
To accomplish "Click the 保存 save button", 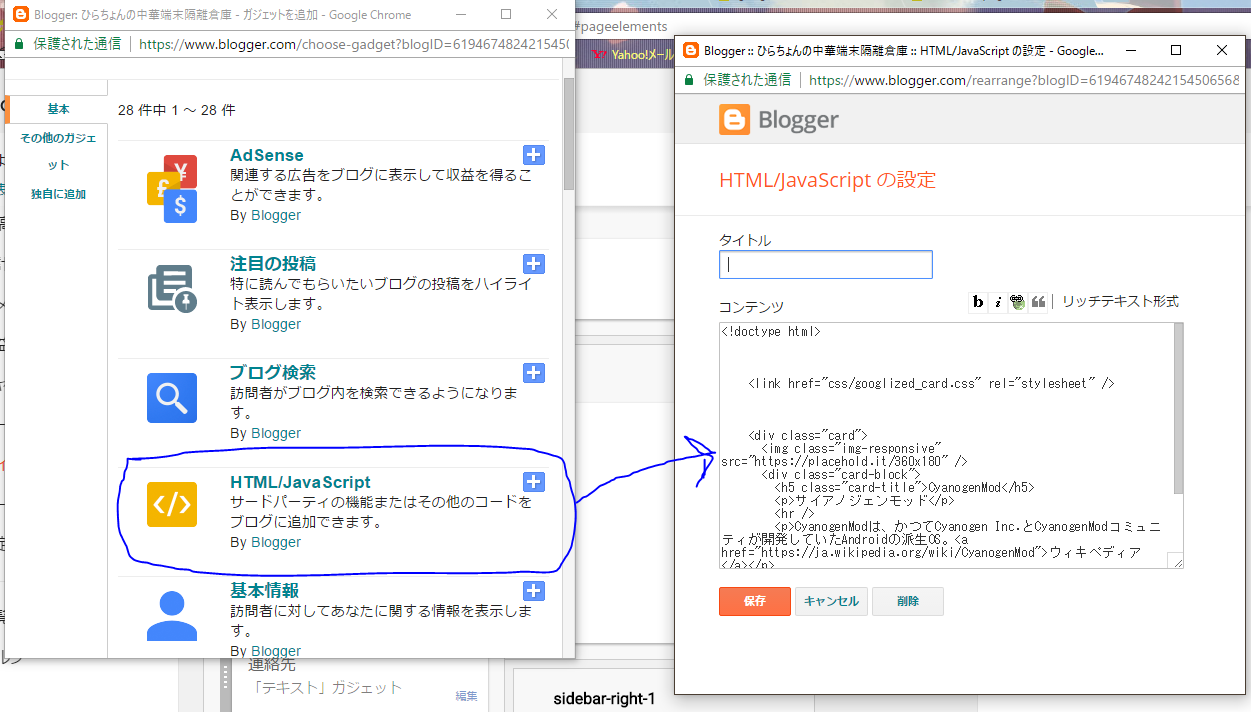I will (x=755, y=601).
